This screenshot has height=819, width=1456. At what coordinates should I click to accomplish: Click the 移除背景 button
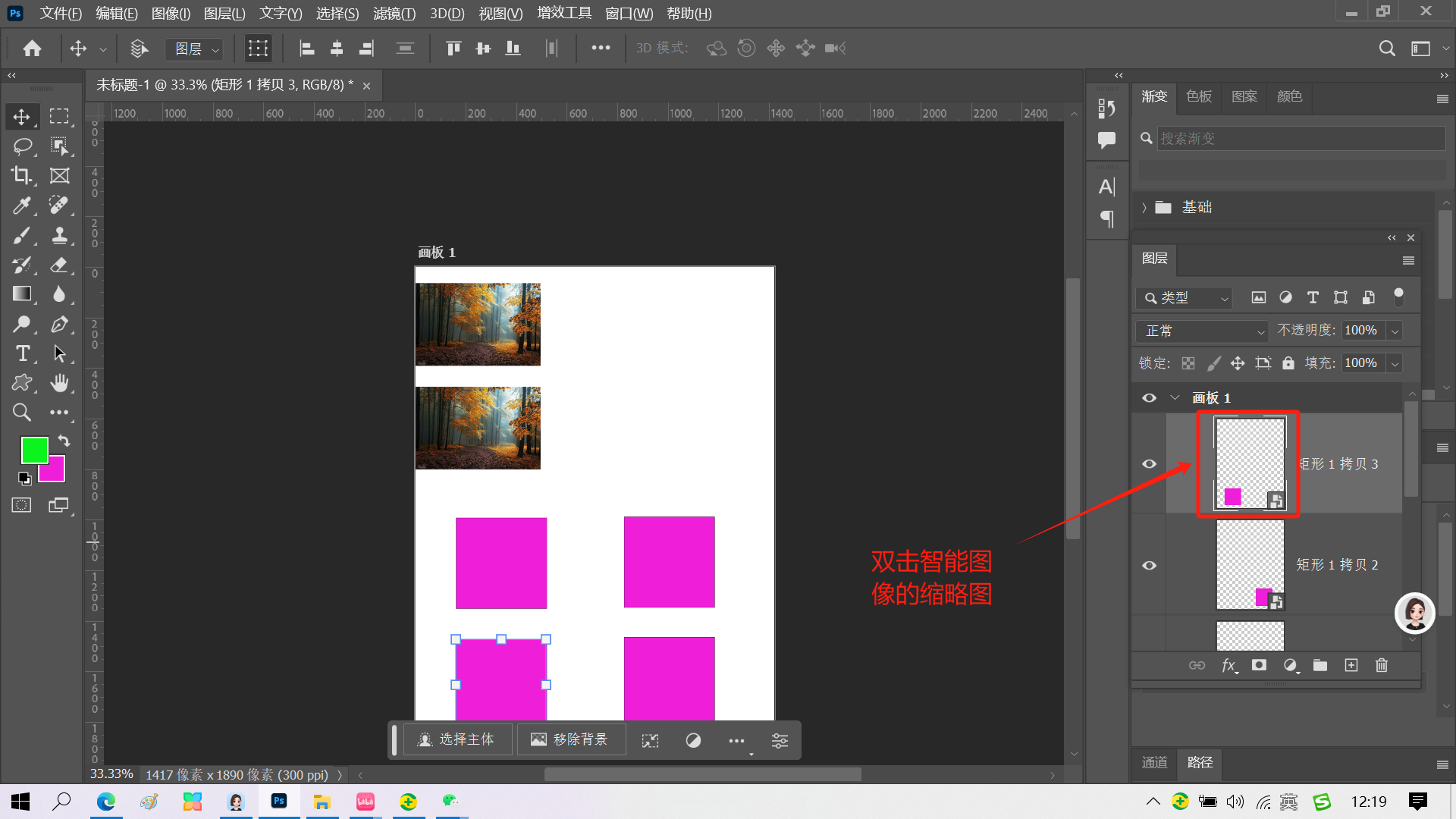click(570, 739)
